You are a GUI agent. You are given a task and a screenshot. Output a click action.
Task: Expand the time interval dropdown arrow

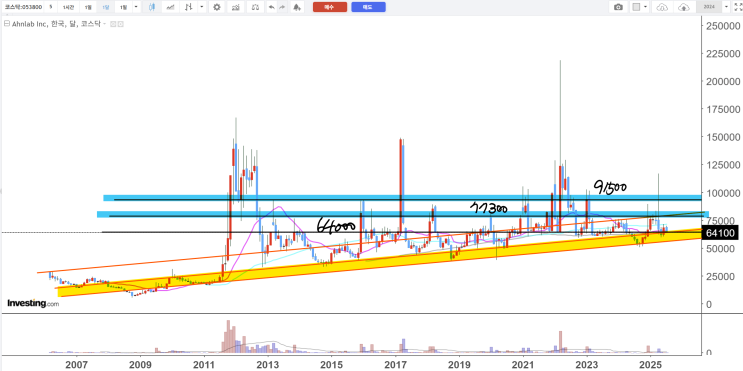(x=136, y=7)
